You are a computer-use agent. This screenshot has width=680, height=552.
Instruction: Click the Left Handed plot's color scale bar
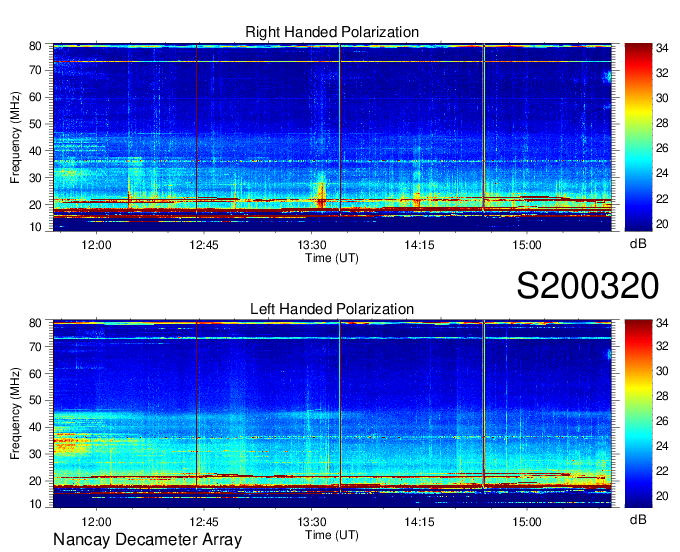pyautogui.click(x=638, y=414)
